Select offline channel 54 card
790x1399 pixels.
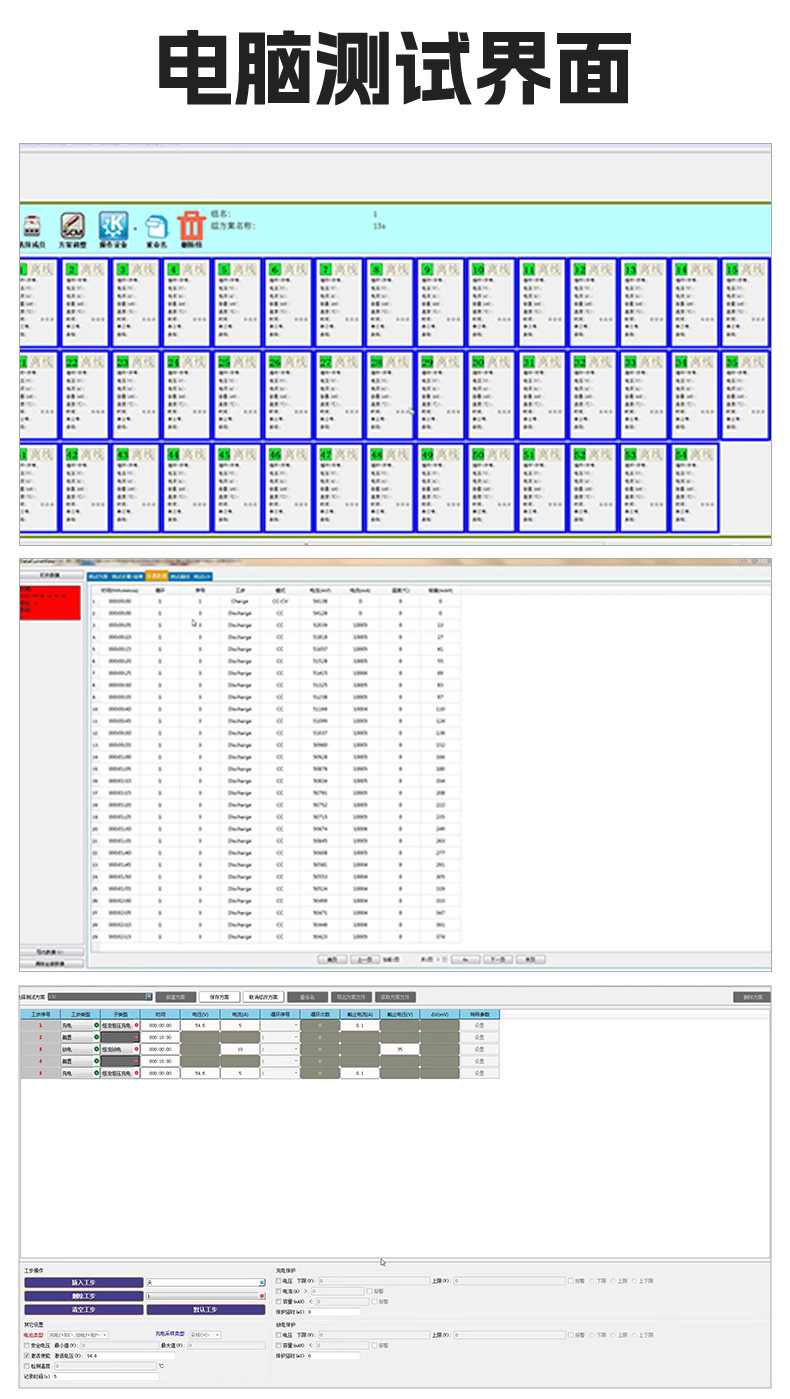[x=694, y=487]
